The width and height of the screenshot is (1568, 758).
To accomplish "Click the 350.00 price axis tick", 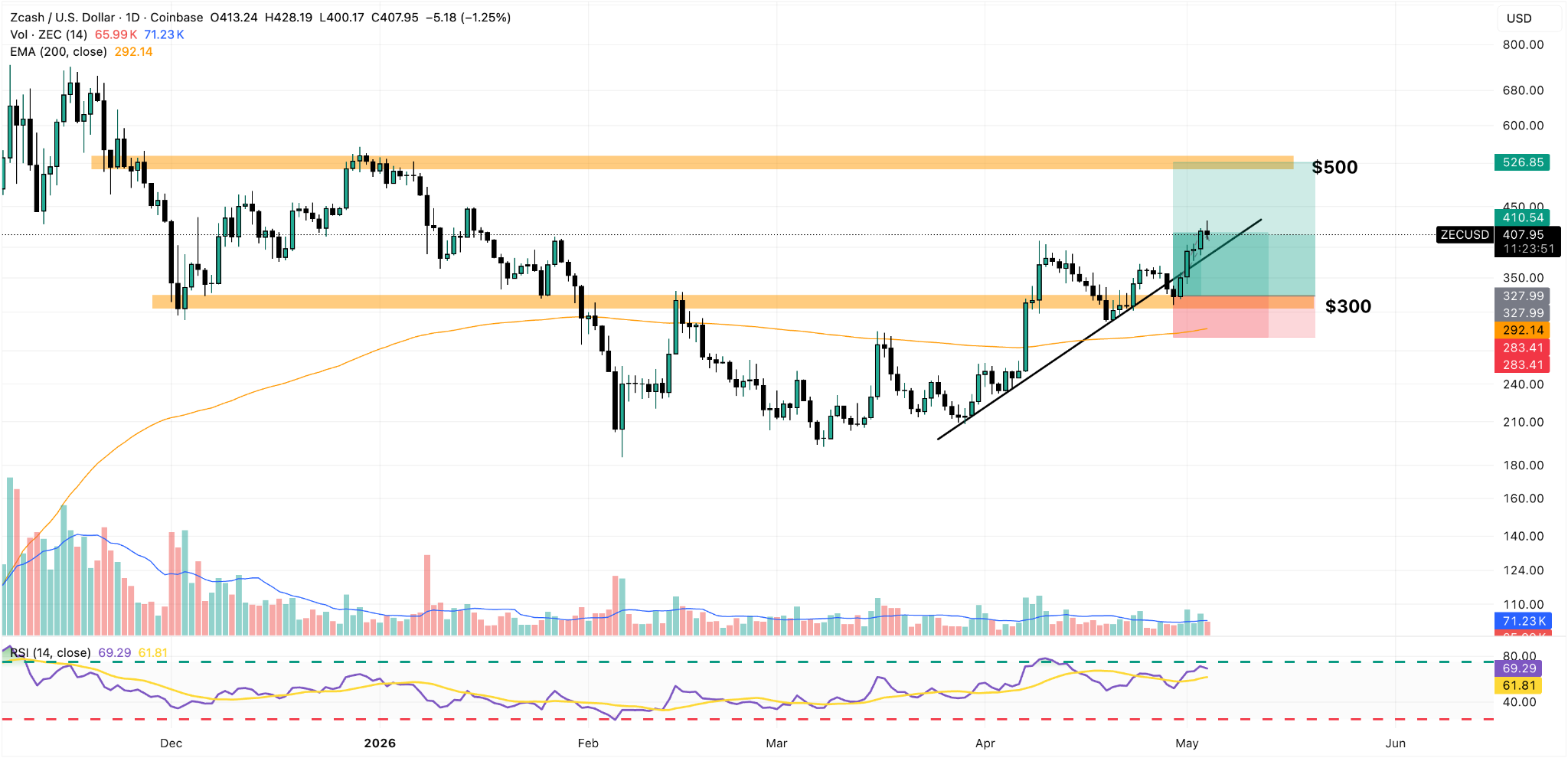I will pyautogui.click(x=1523, y=277).
